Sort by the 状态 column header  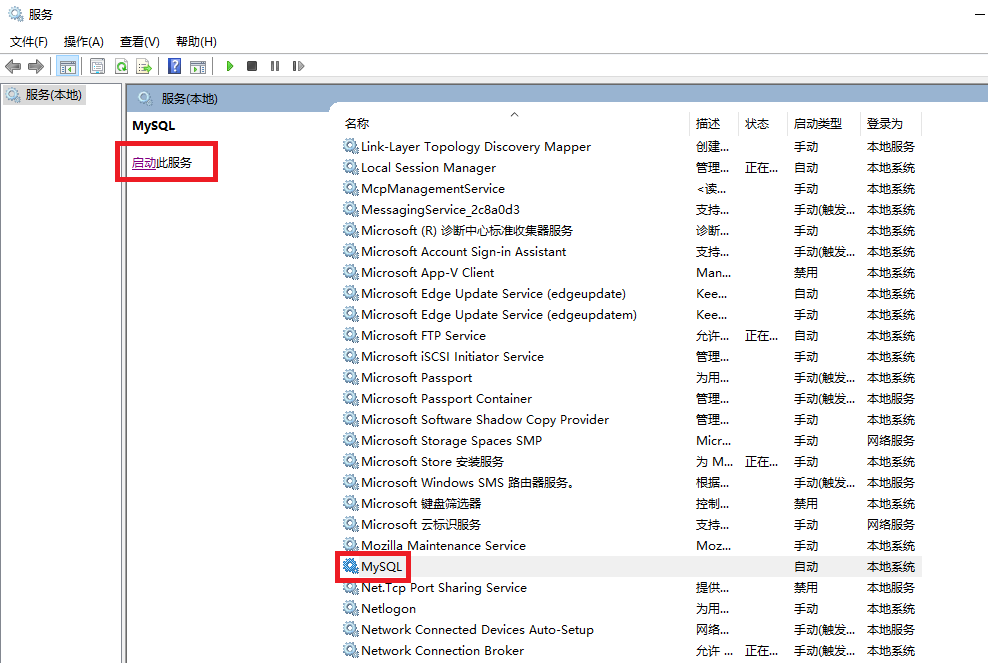[757, 124]
